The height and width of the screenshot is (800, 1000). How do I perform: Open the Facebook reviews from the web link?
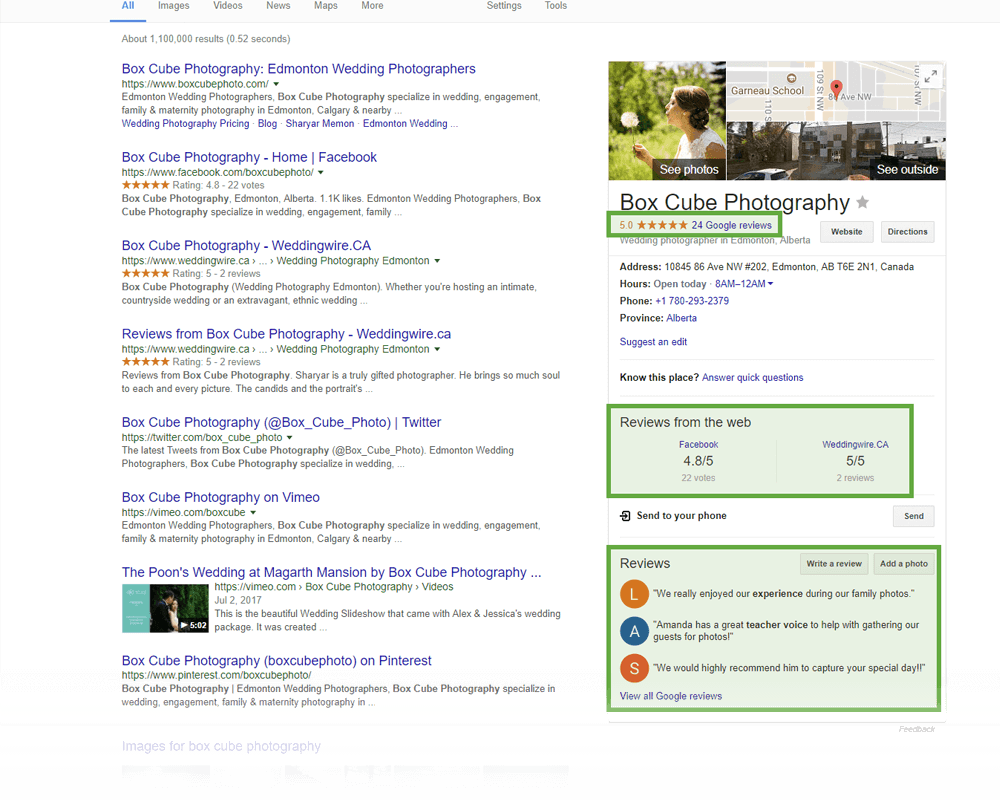(698, 445)
